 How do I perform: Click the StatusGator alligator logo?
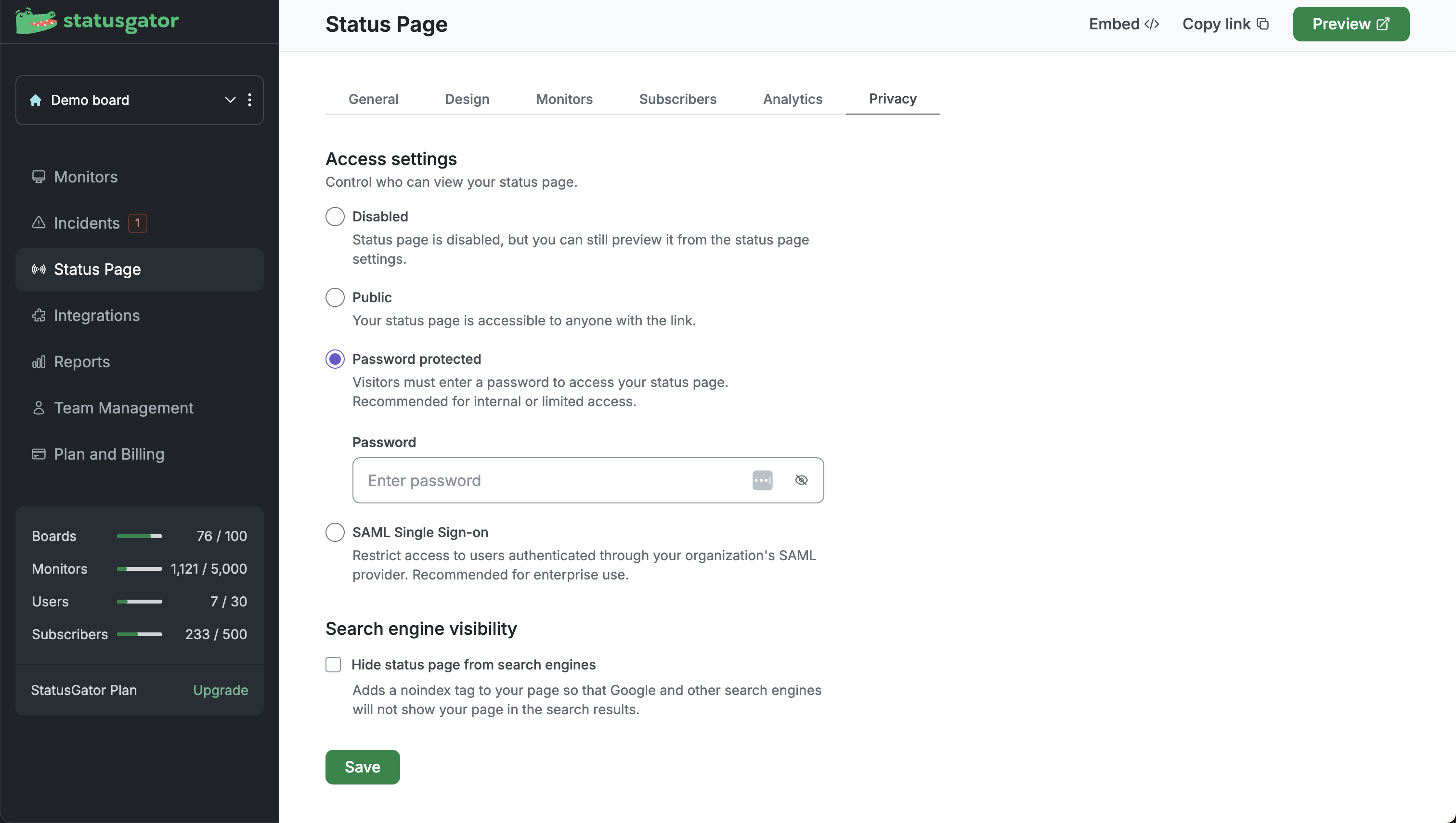36,21
